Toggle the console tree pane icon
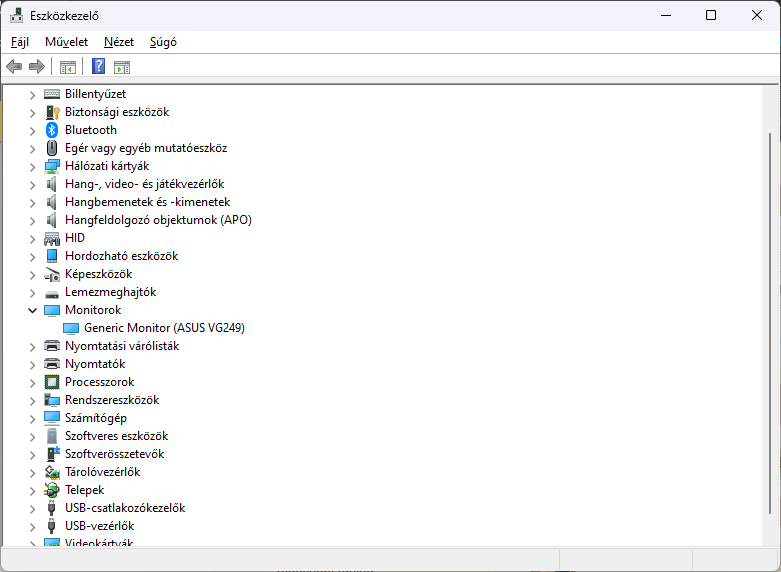Image resolution: width=781 pixels, height=572 pixels. [68, 67]
